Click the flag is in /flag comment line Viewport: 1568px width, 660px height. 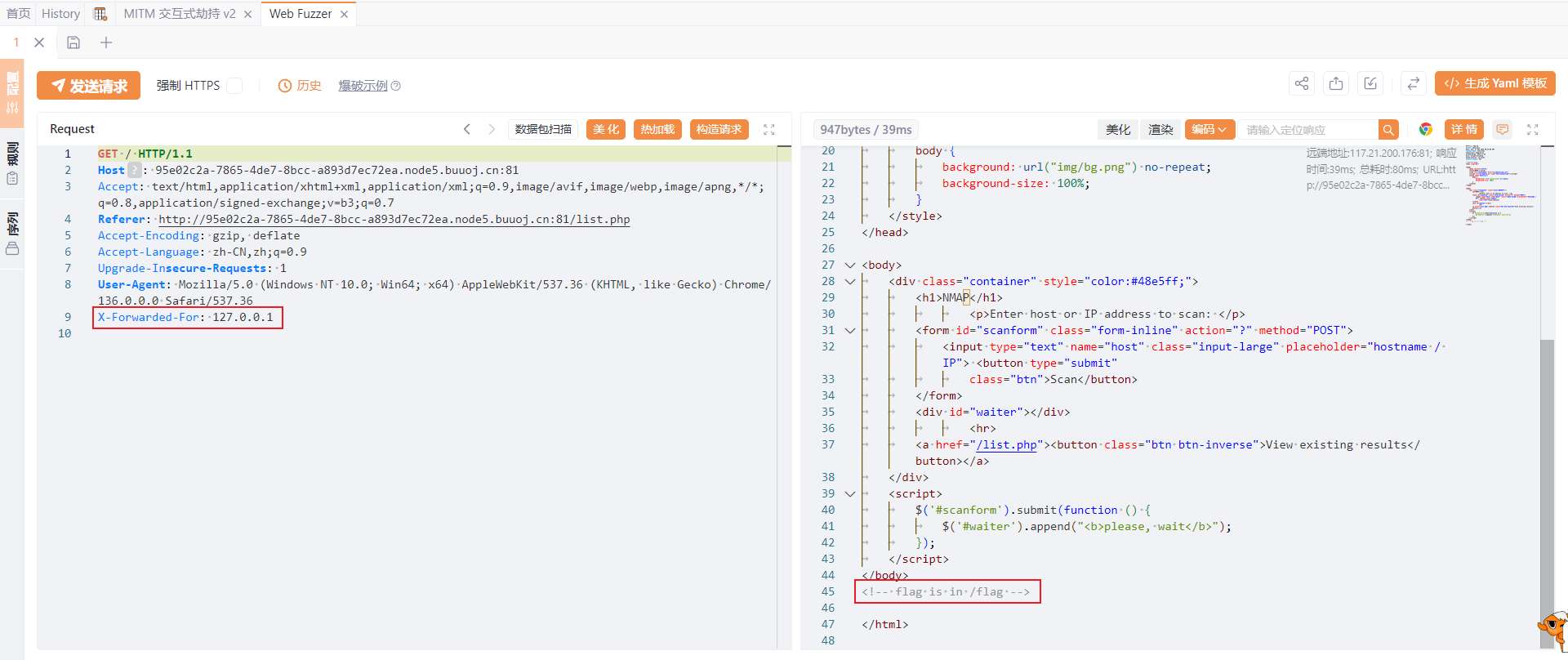click(946, 591)
